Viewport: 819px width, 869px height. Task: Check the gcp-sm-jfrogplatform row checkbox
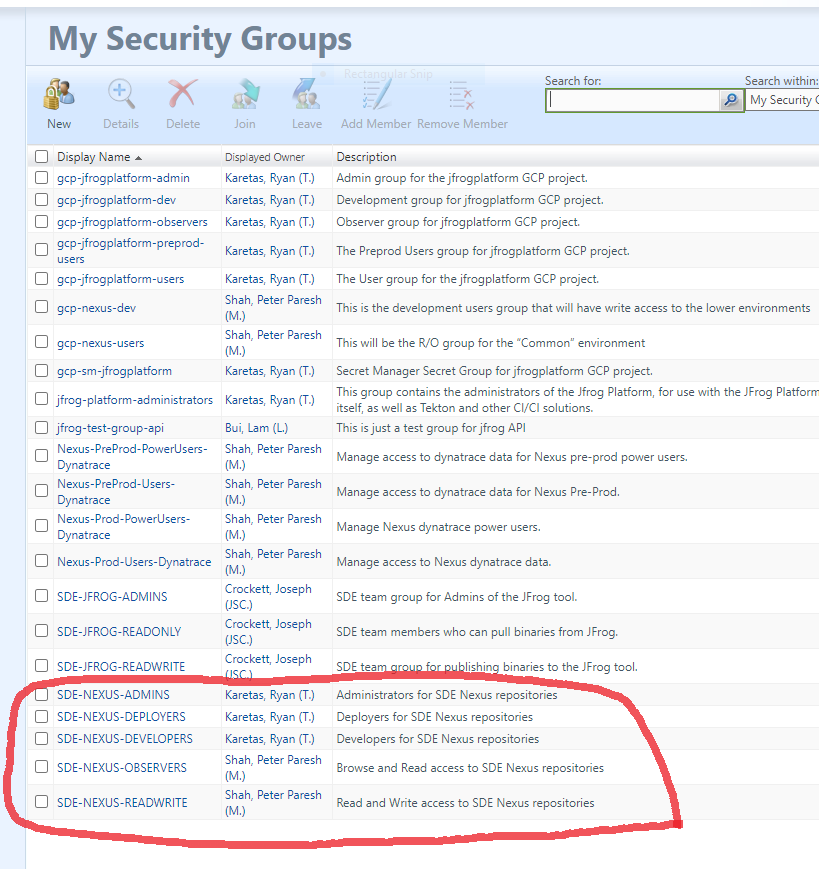[42, 370]
